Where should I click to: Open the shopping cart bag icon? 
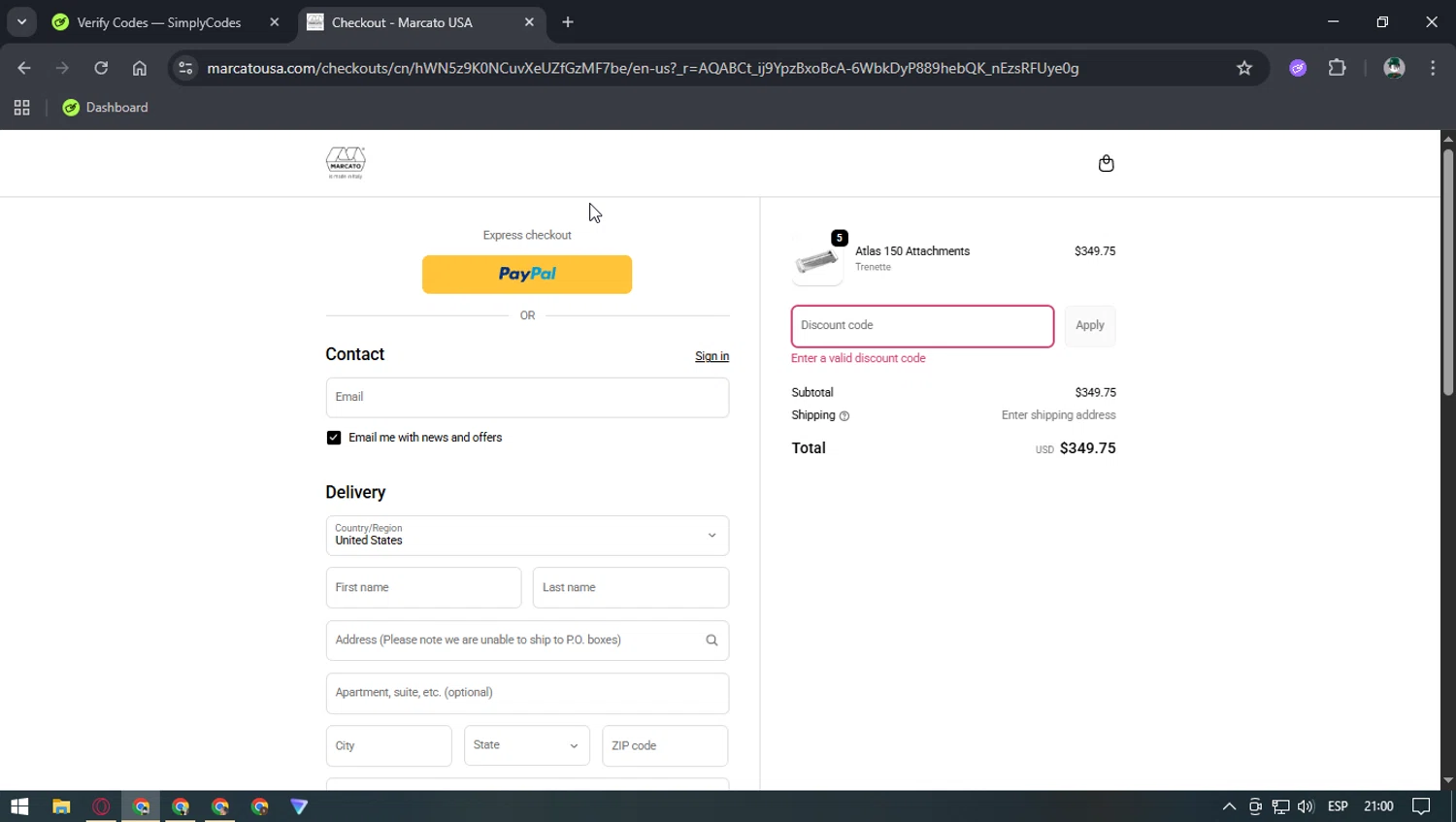[x=1106, y=163]
